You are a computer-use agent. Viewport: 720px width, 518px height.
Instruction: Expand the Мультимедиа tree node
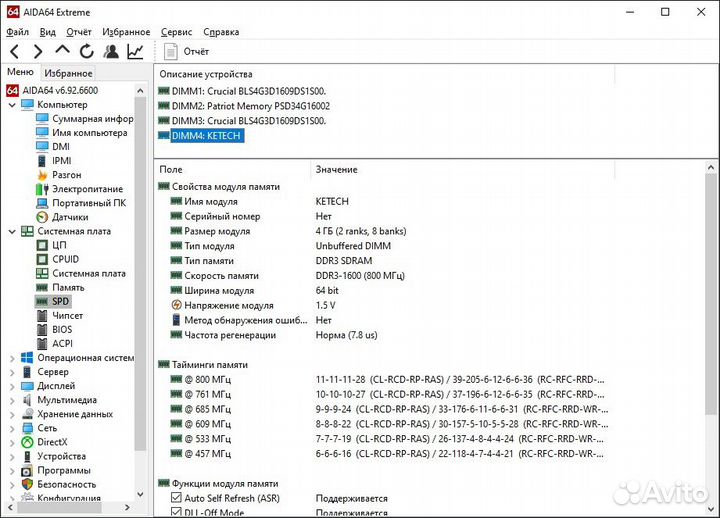(12, 400)
